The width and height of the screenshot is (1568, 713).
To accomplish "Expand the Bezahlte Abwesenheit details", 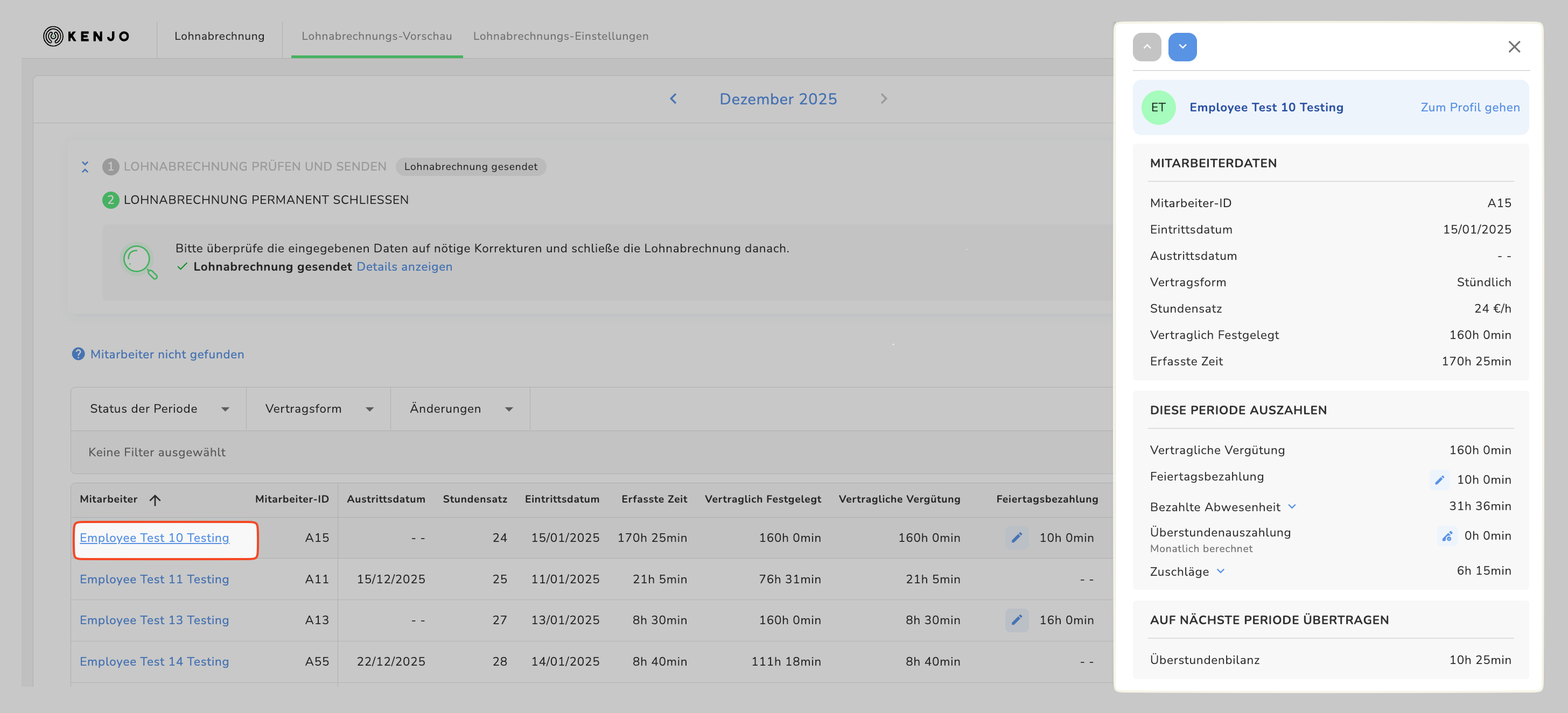I will [1292, 507].
